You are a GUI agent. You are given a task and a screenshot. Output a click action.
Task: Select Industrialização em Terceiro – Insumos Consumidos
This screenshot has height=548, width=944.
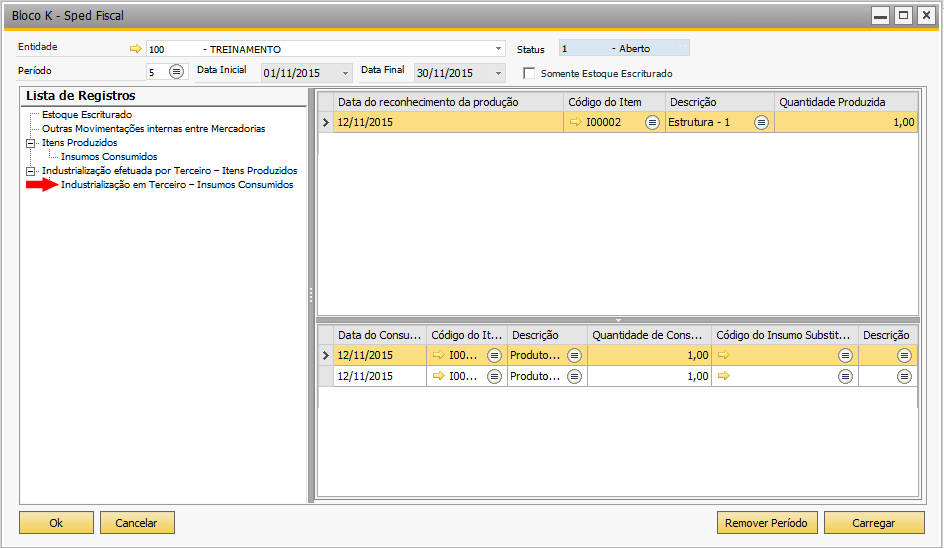point(177,184)
